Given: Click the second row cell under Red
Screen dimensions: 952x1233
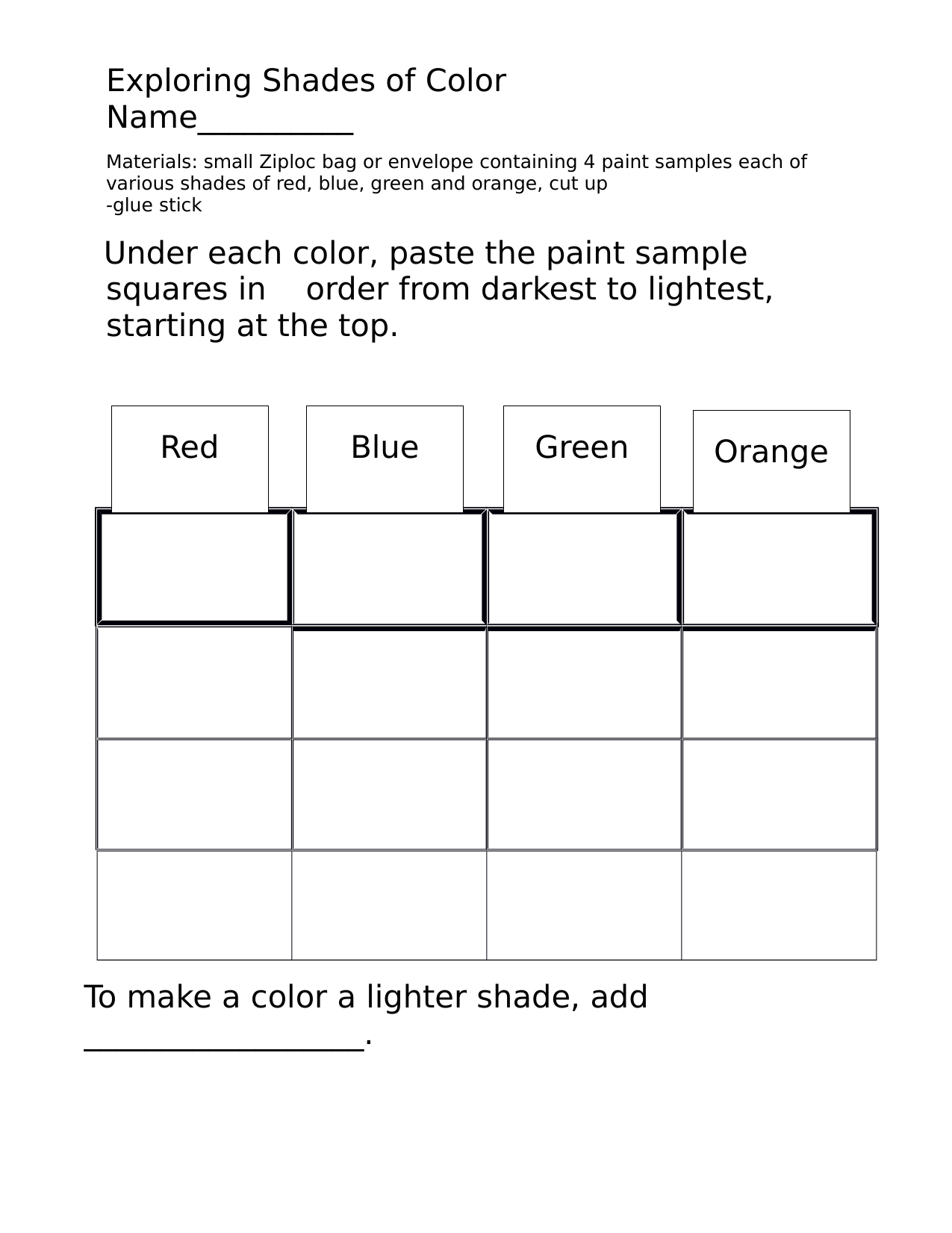Looking at the screenshot, I should [x=194, y=683].
